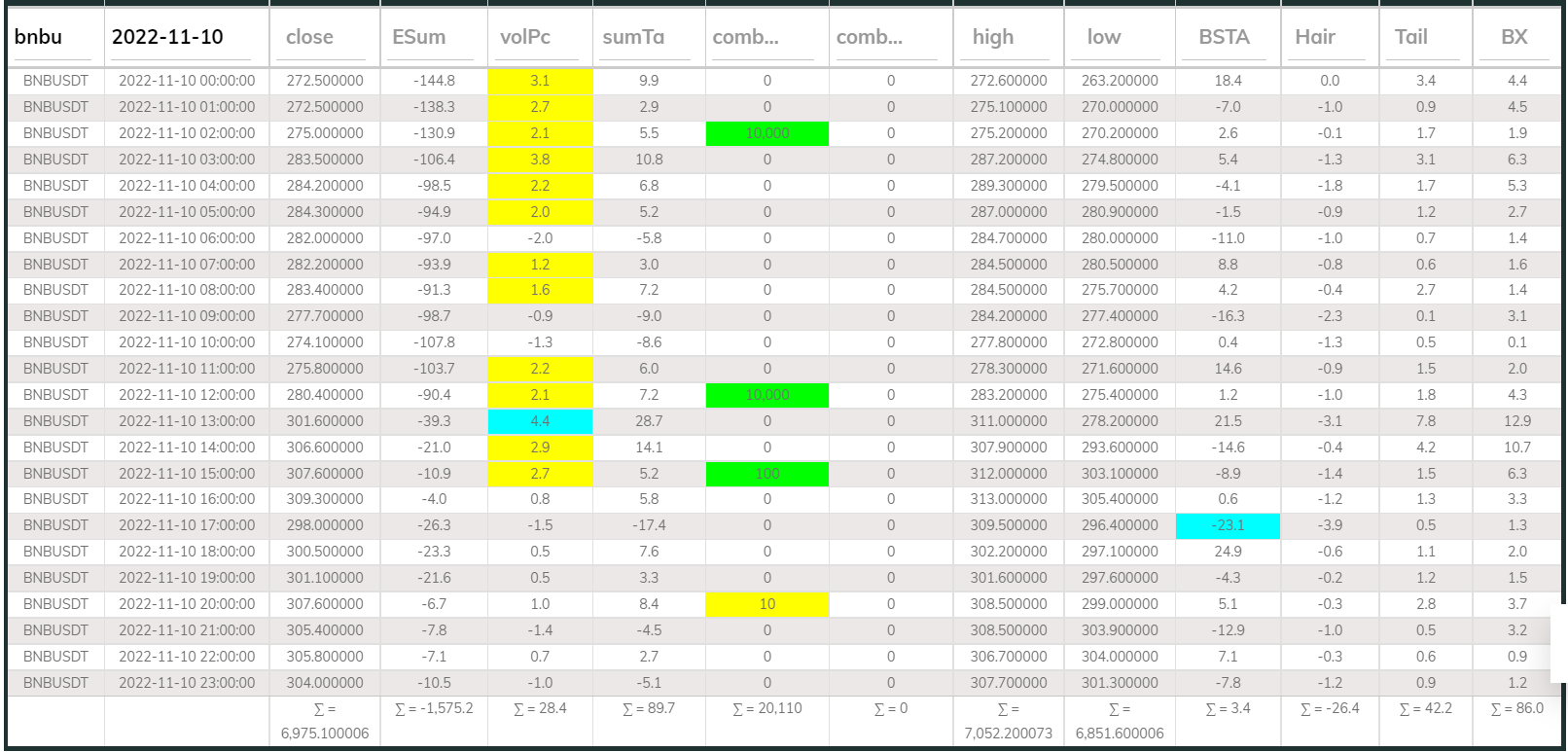Click the low total 6,851.600006
The width and height of the screenshot is (1568, 752).
tap(1120, 734)
